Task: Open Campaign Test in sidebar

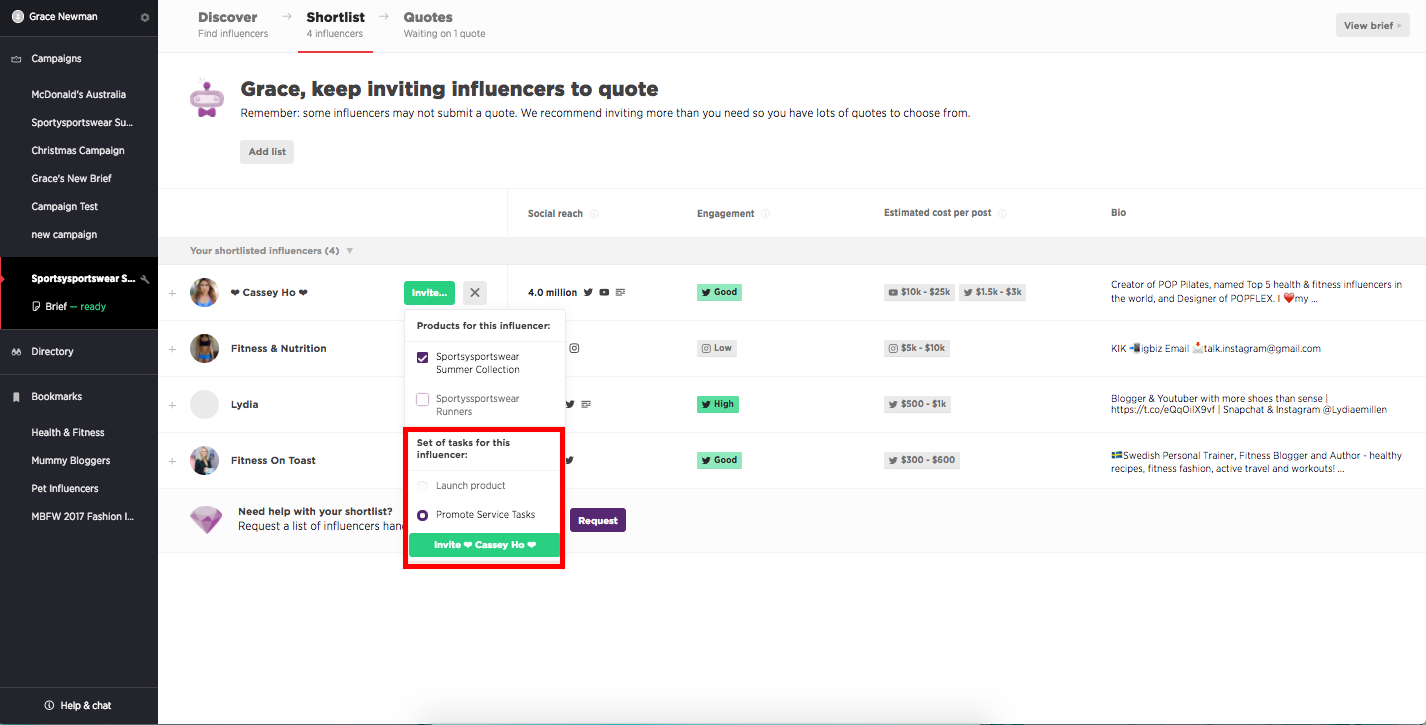Action: click(66, 207)
